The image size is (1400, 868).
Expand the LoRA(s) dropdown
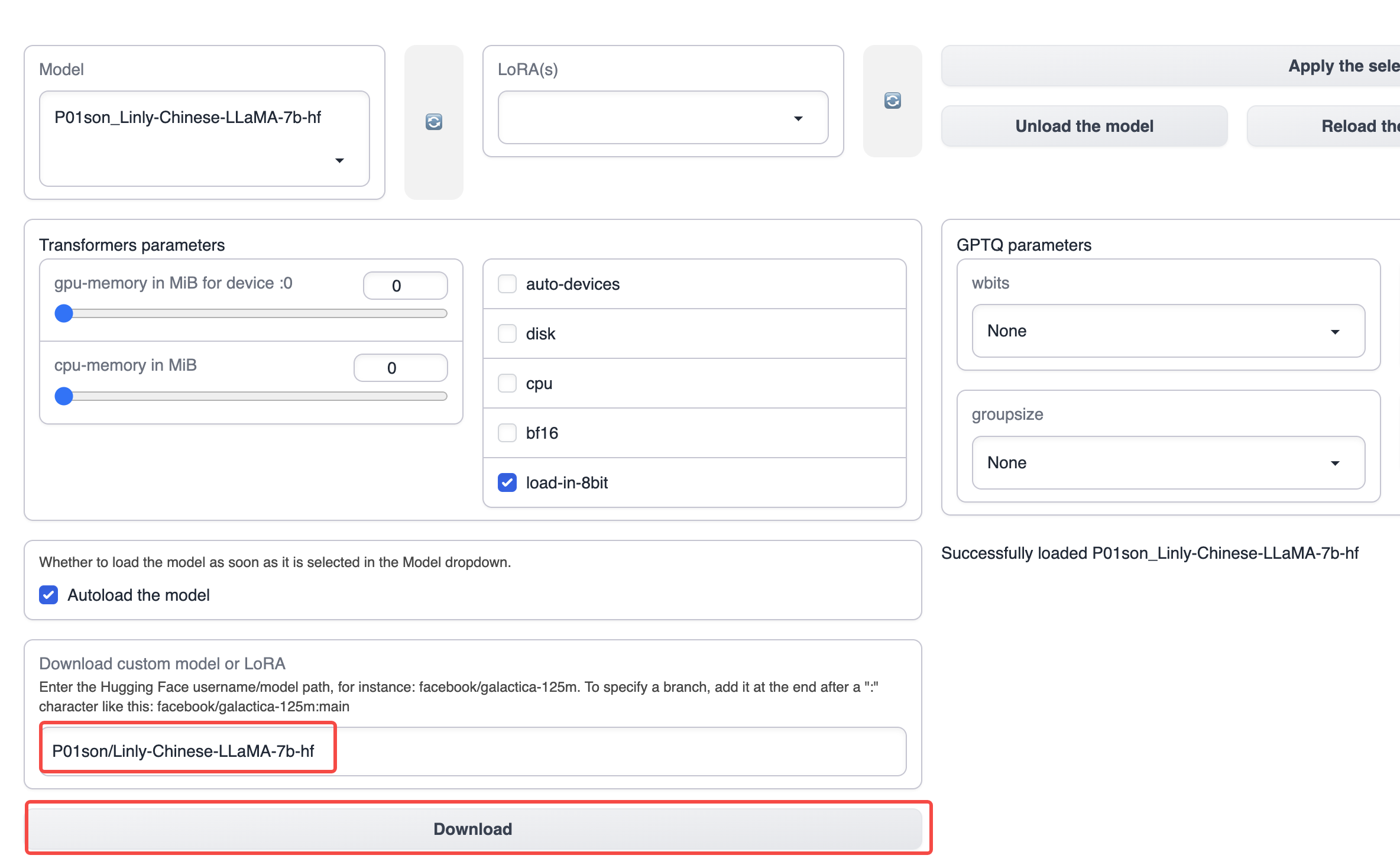tap(663, 117)
